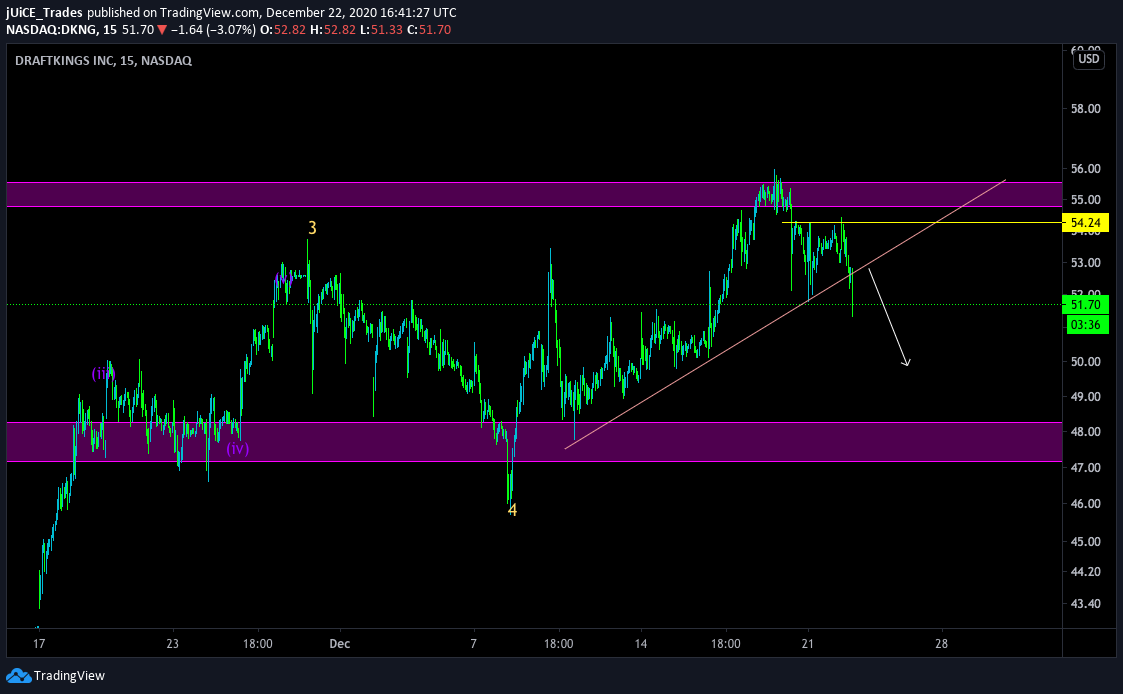The image size is (1123, 694).
Task: Click the 17 date label on time axis
Action: [x=39, y=644]
